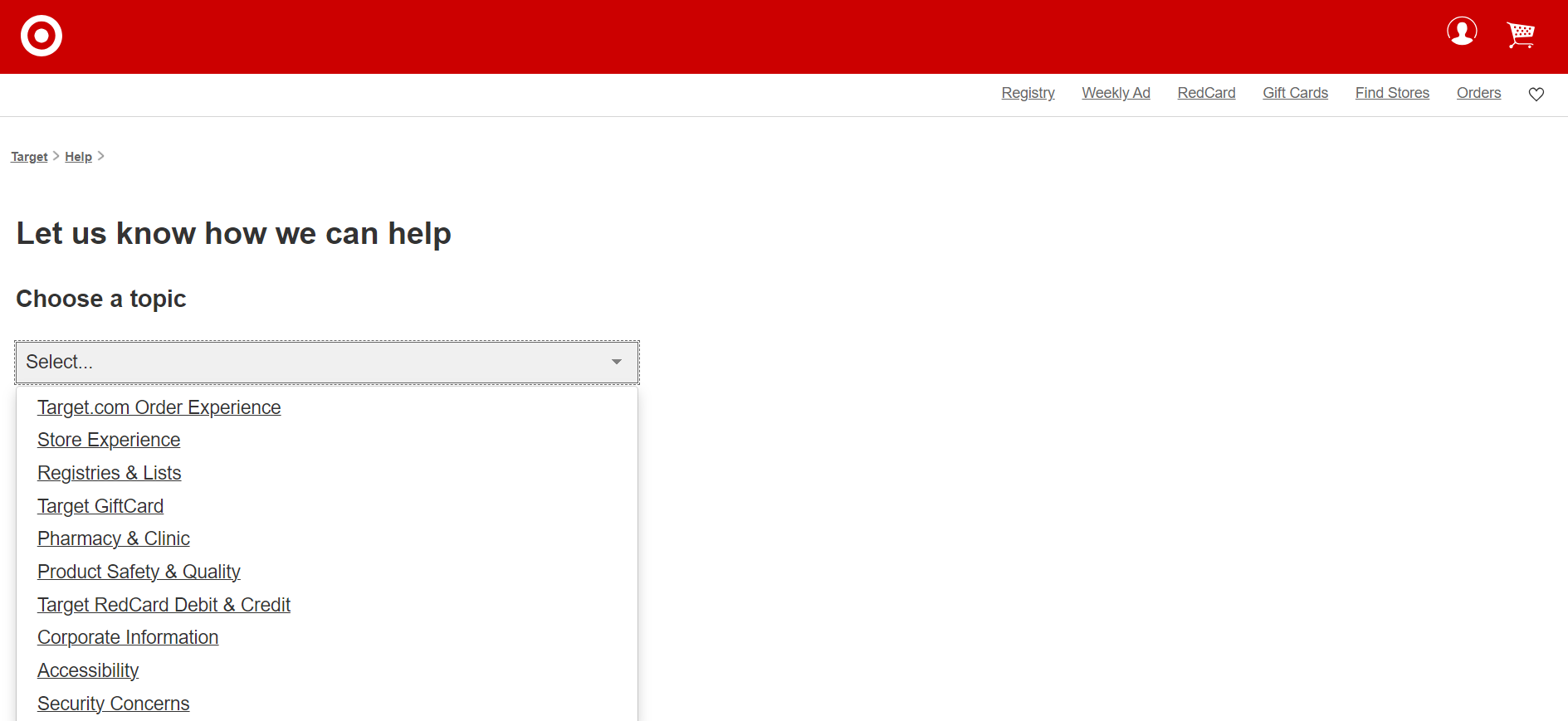1568x721 pixels.
Task: Choose Corporate Information topic
Action: pyautogui.click(x=128, y=637)
